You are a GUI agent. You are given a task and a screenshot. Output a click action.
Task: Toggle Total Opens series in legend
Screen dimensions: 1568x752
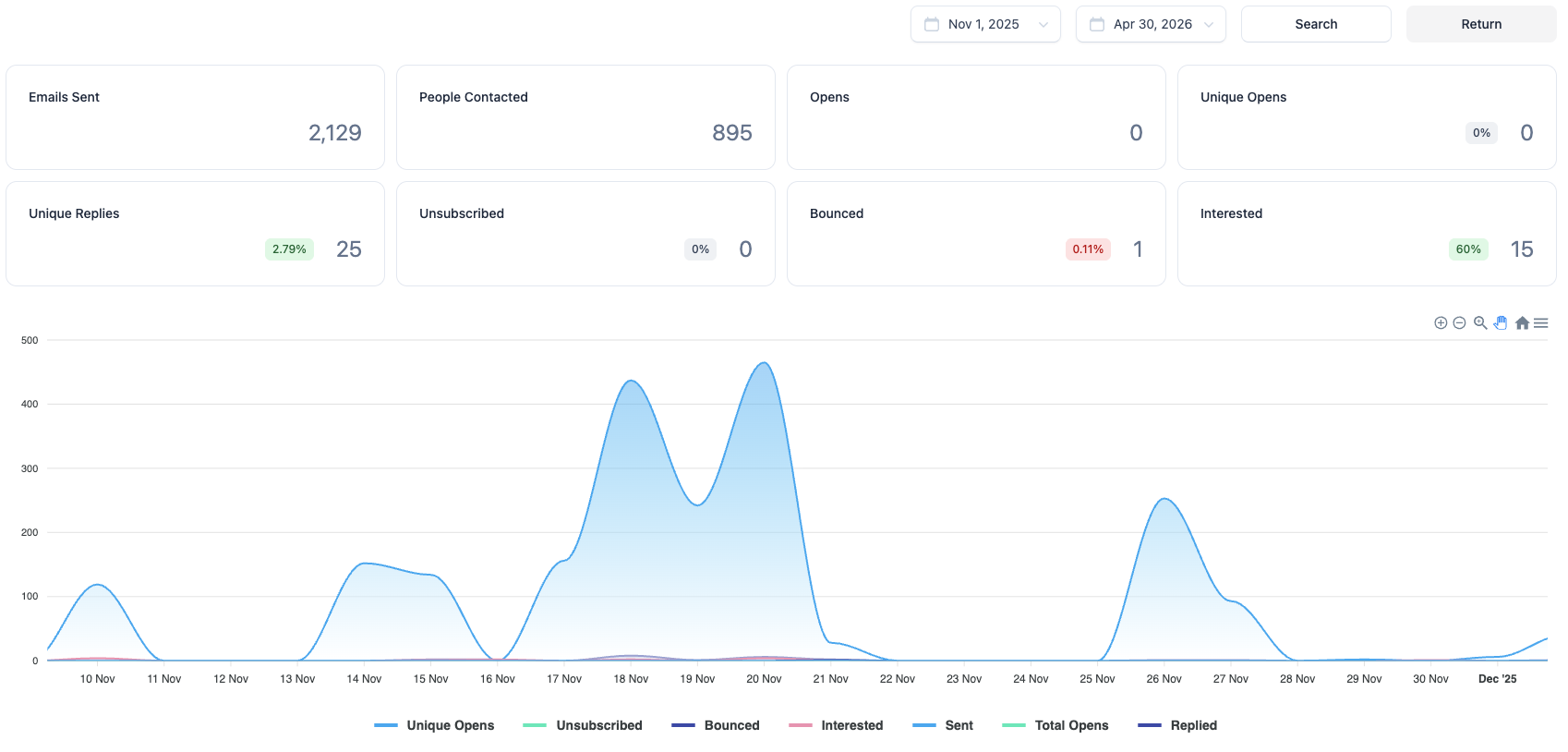click(x=1055, y=725)
